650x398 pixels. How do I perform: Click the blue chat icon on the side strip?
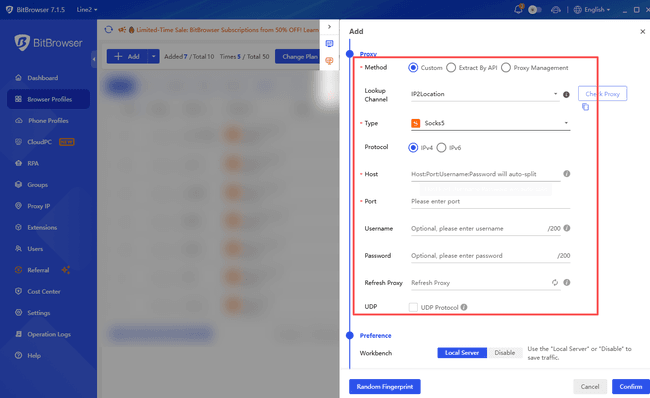(330, 44)
